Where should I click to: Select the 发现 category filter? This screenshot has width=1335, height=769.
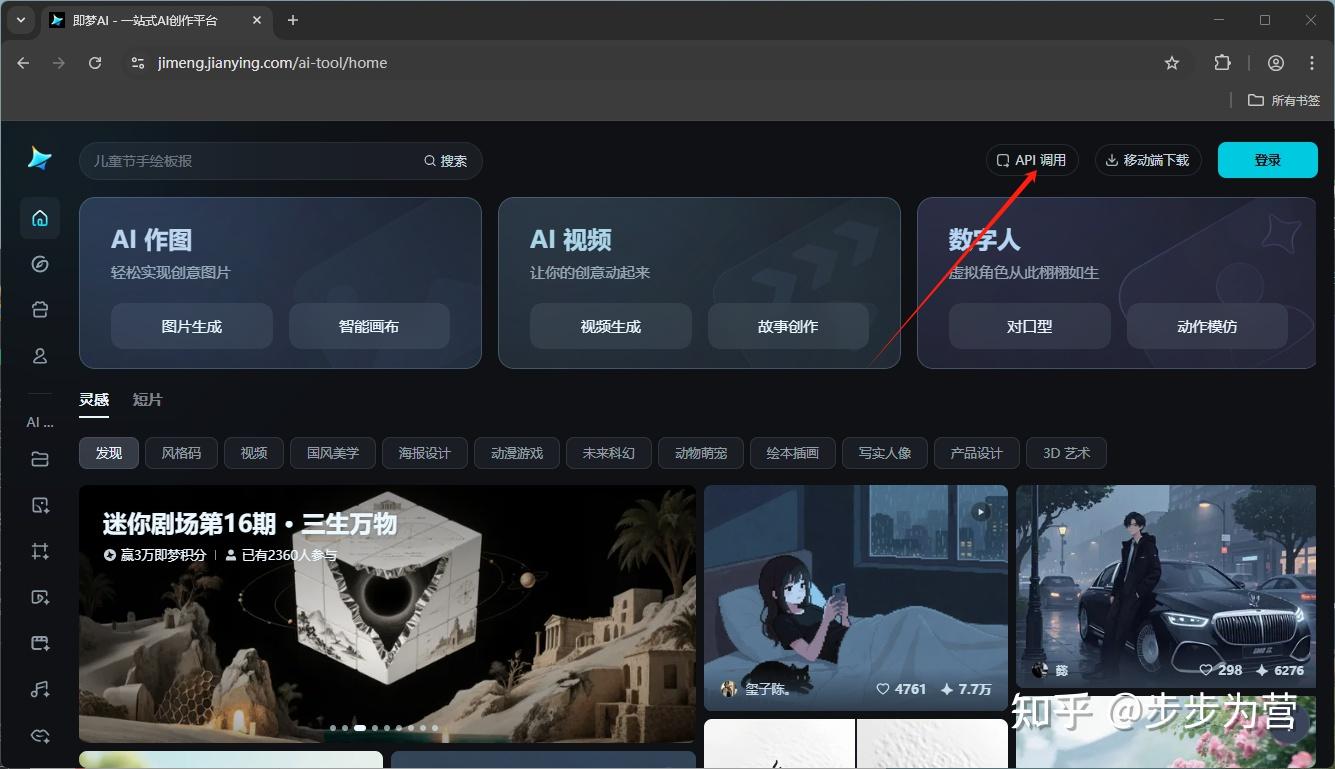pyautogui.click(x=109, y=453)
